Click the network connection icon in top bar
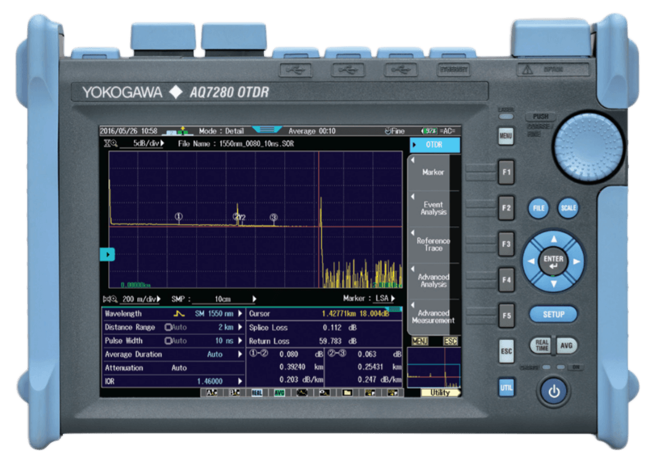Image resolution: width=650 pixels, height=468 pixels. [x=177, y=131]
